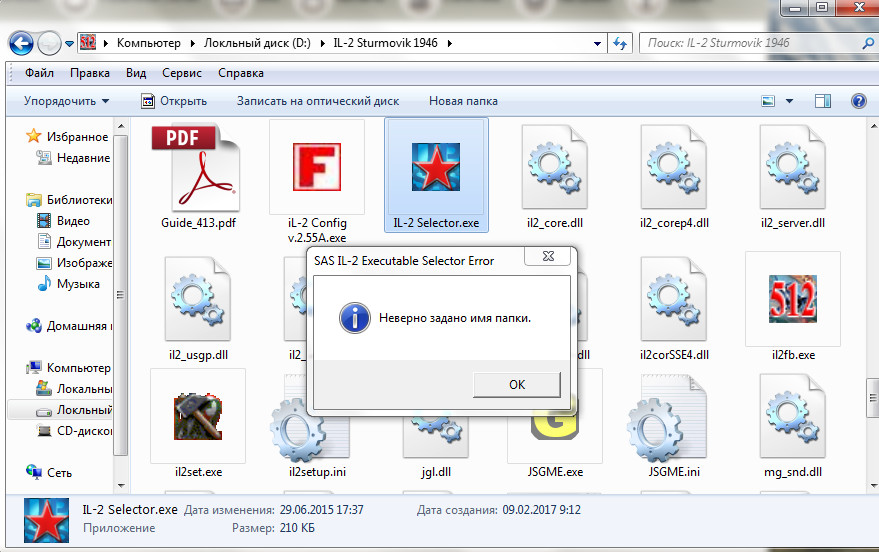Select the jgl.dll file icon
This screenshot has height=552, width=879.
436,435
